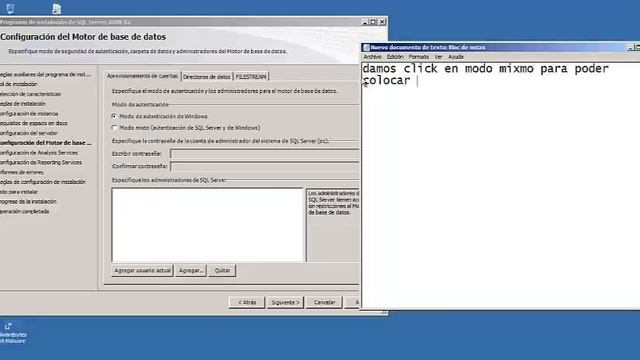Switch to Aprovisionamiento de cuentas tab
The image size is (640, 360).
tap(142, 76)
